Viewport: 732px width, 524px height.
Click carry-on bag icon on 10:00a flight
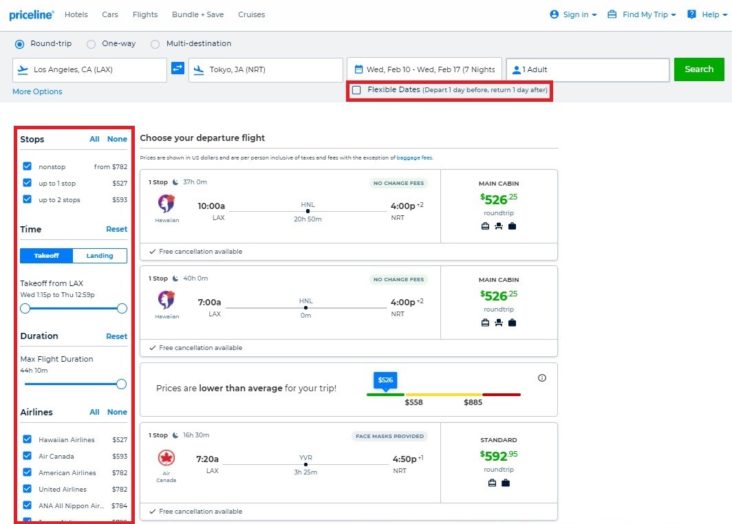pyautogui.click(x=485, y=226)
